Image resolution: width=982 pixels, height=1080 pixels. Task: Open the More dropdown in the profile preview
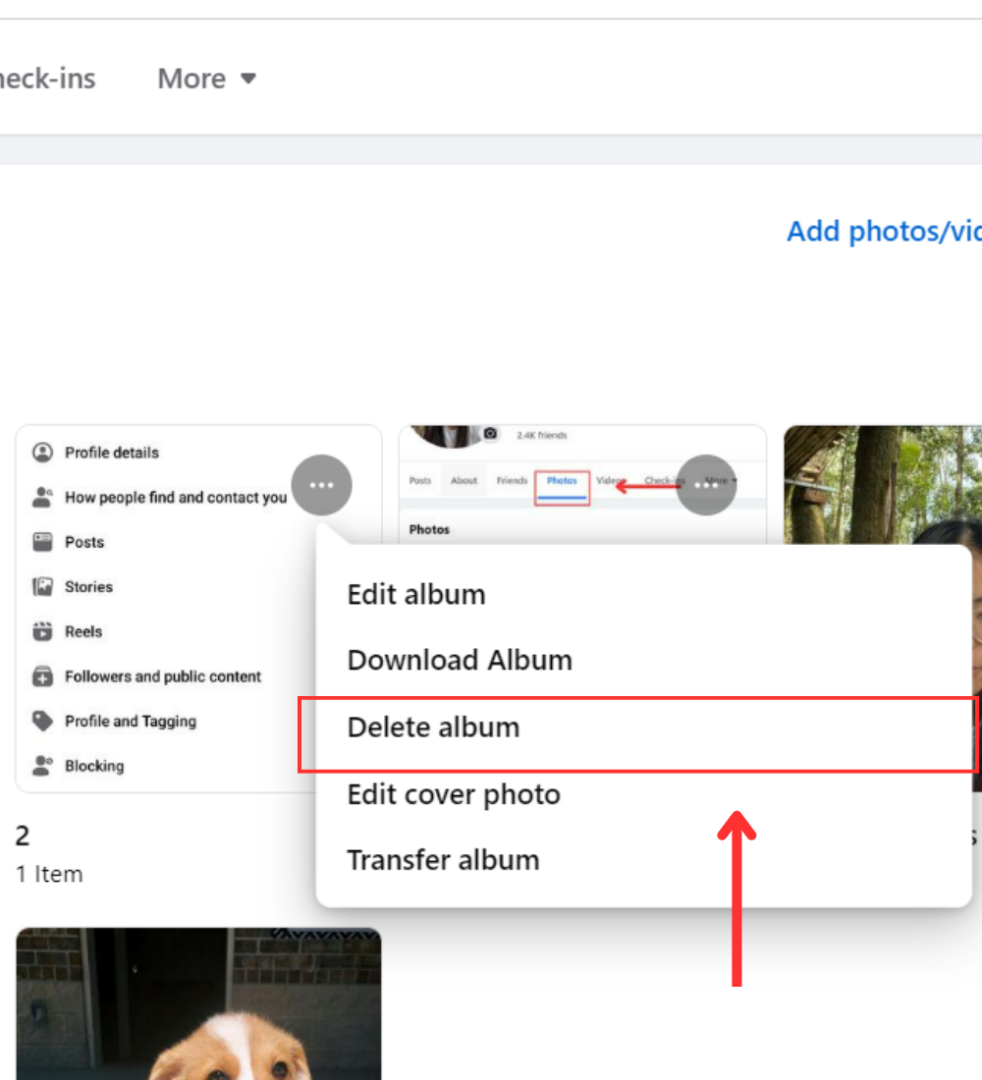click(706, 484)
